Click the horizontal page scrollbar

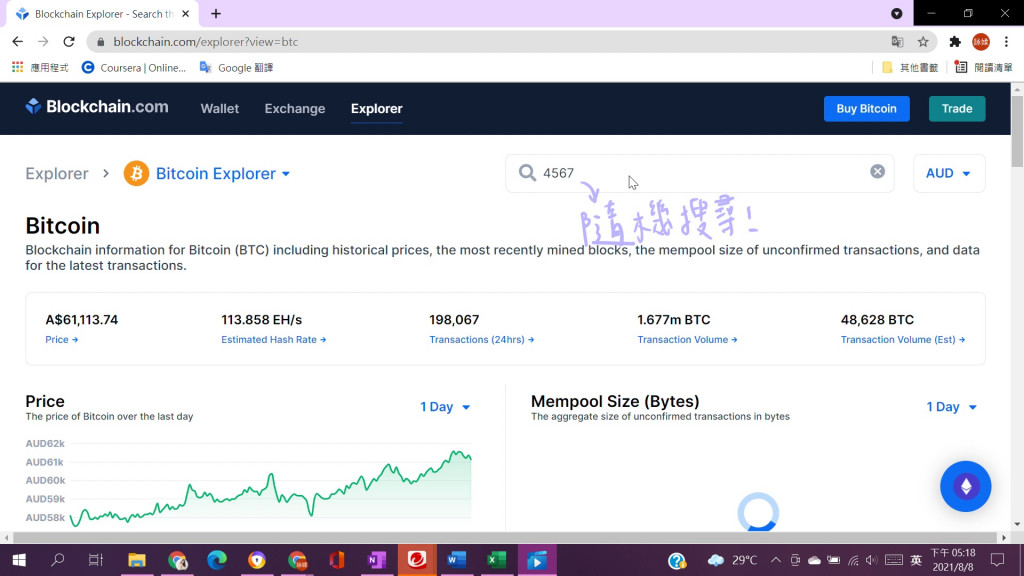(x=505, y=537)
